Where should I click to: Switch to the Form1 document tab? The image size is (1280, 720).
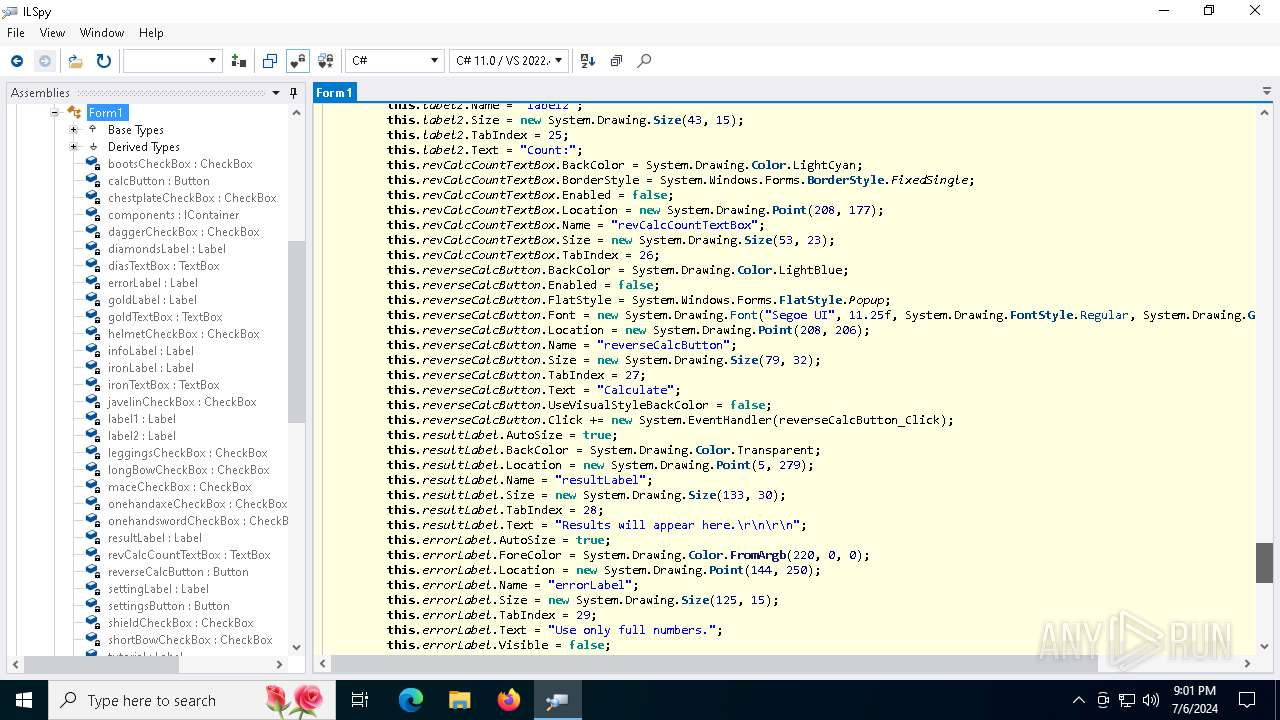pyautogui.click(x=334, y=92)
